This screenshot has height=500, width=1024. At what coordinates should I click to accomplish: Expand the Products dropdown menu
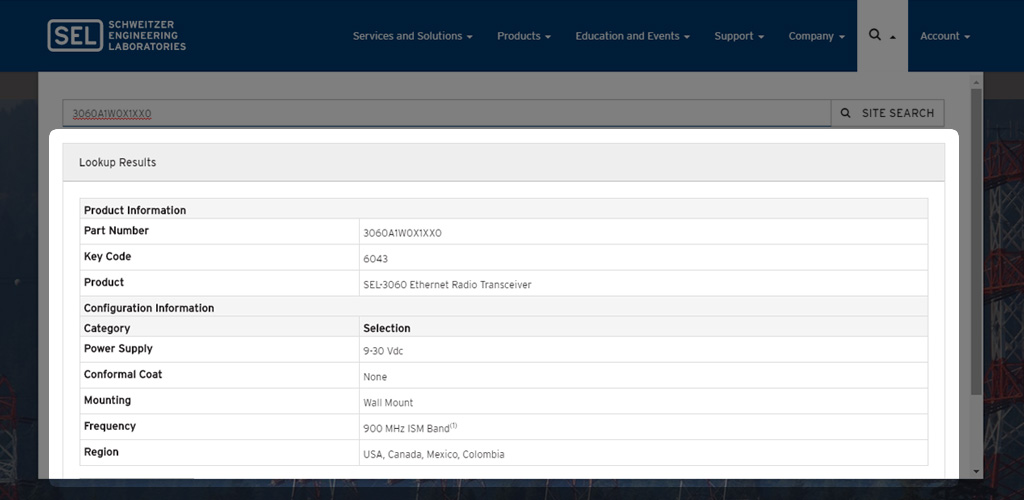pos(524,36)
